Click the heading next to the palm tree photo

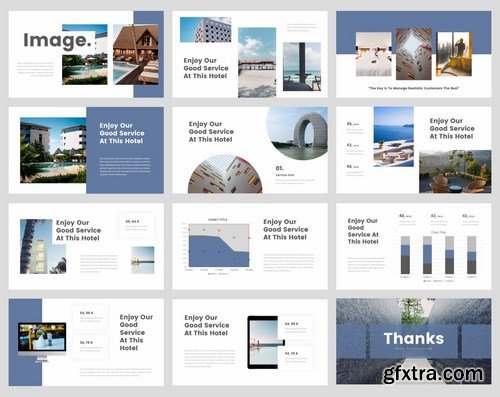tap(78, 230)
